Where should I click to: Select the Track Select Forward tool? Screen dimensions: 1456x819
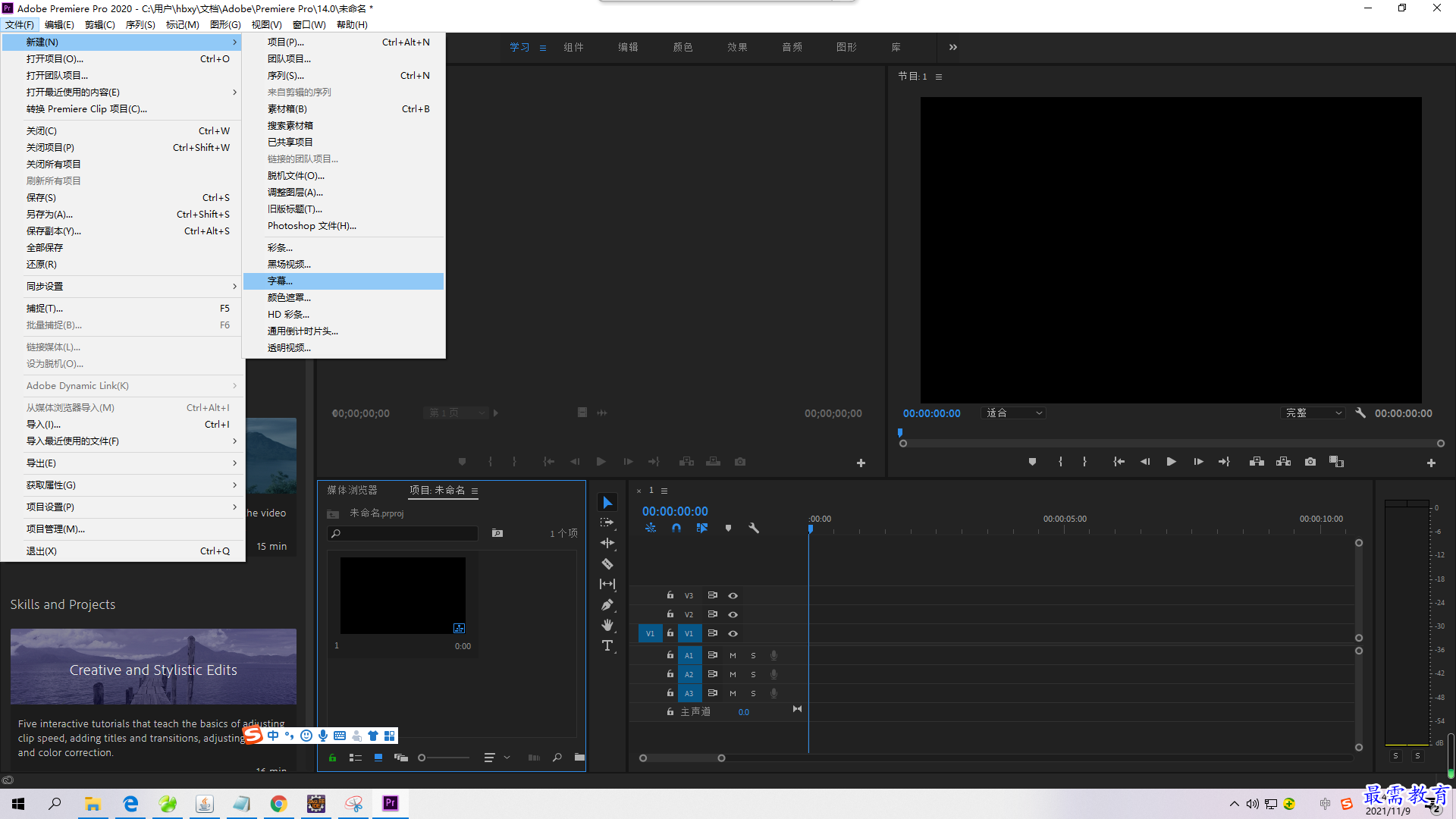click(607, 522)
